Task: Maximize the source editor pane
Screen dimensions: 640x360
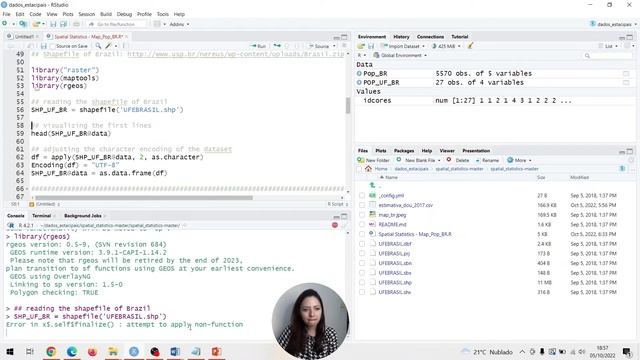Action: [344, 37]
